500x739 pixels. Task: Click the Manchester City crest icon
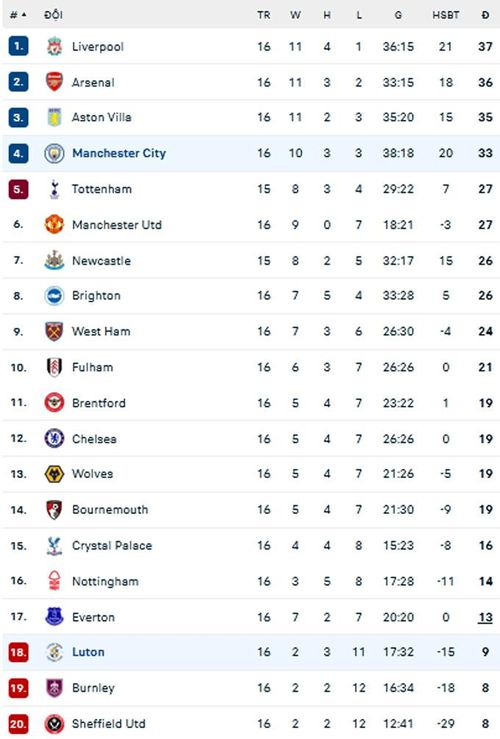click(54, 153)
